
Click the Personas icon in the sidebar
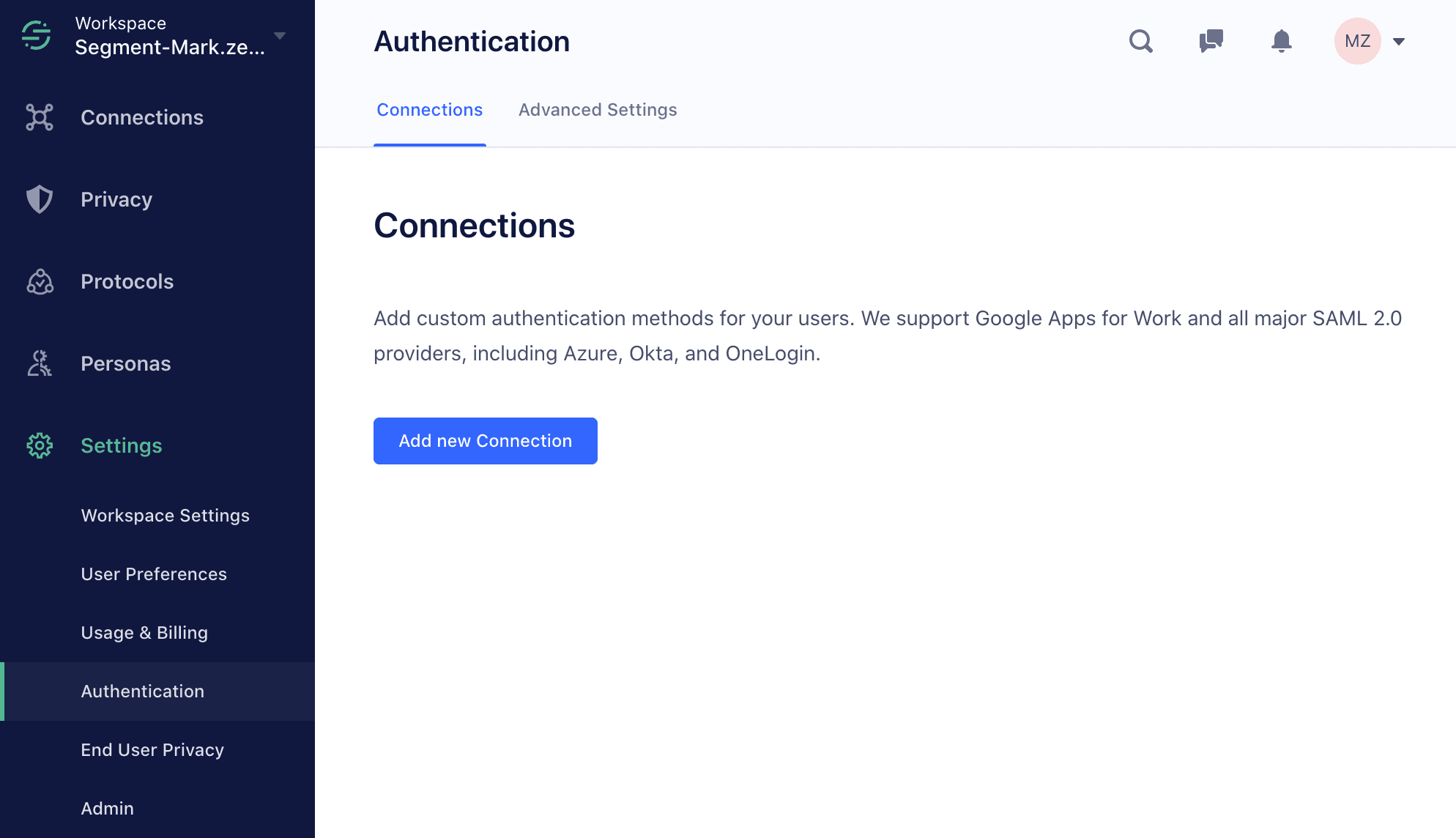pyautogui.click(x=39, y=363)
